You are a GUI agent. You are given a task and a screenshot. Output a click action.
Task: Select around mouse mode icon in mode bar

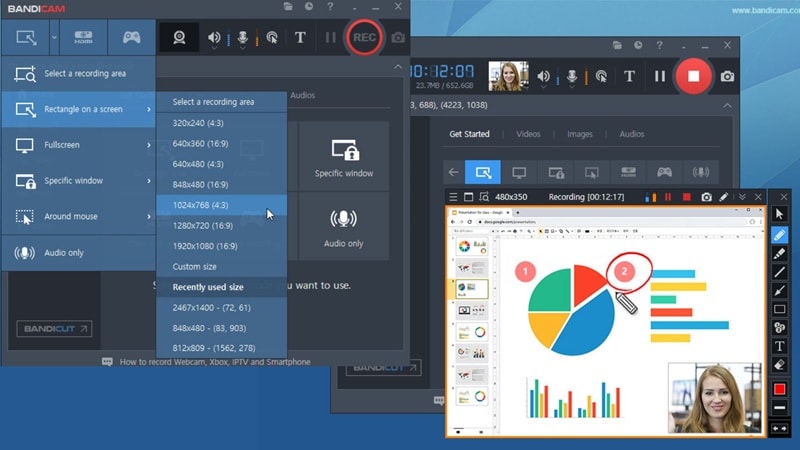pyautogui.click(x=592, y=172)
